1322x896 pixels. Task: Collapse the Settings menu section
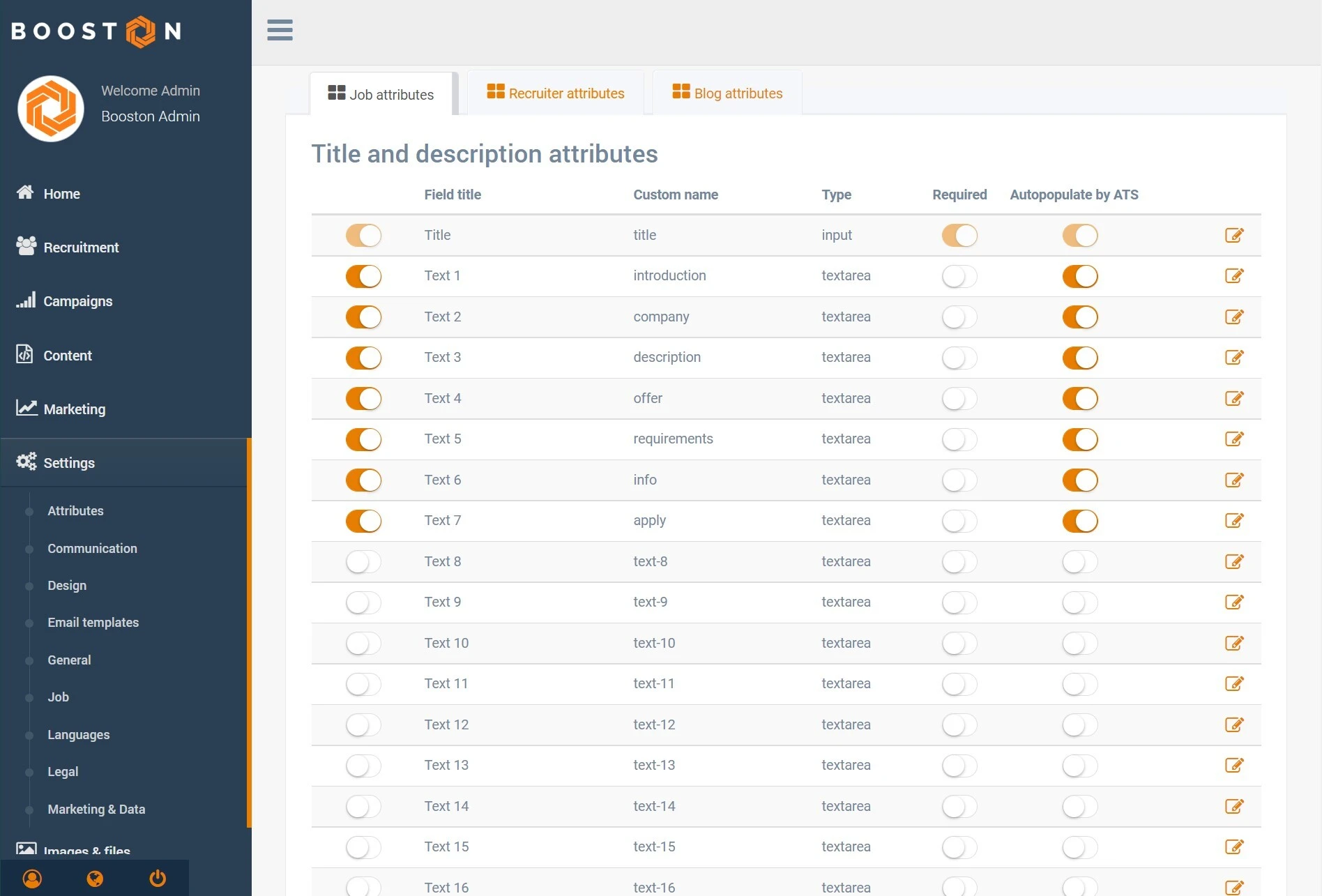coord(68,463)
